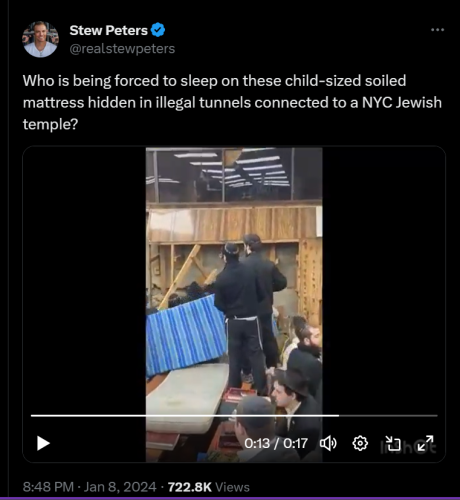Click the 0:13 / 0:17 time display

coord(276,443)
